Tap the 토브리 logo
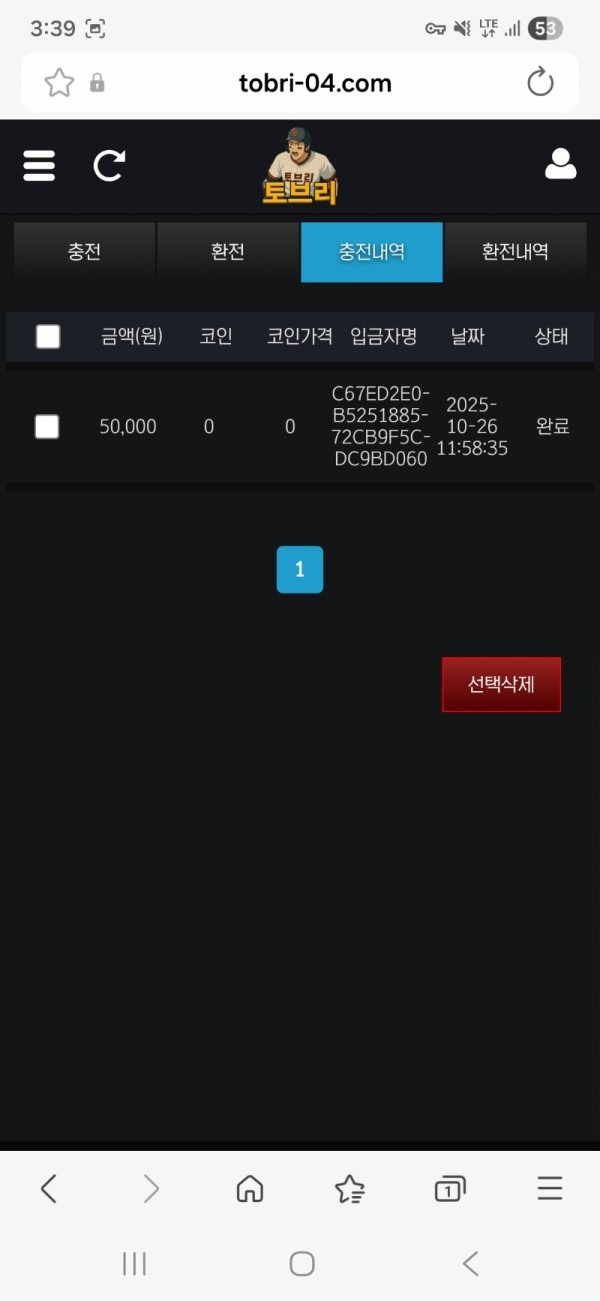The image size is (600, 1301). tap(300, 166)
